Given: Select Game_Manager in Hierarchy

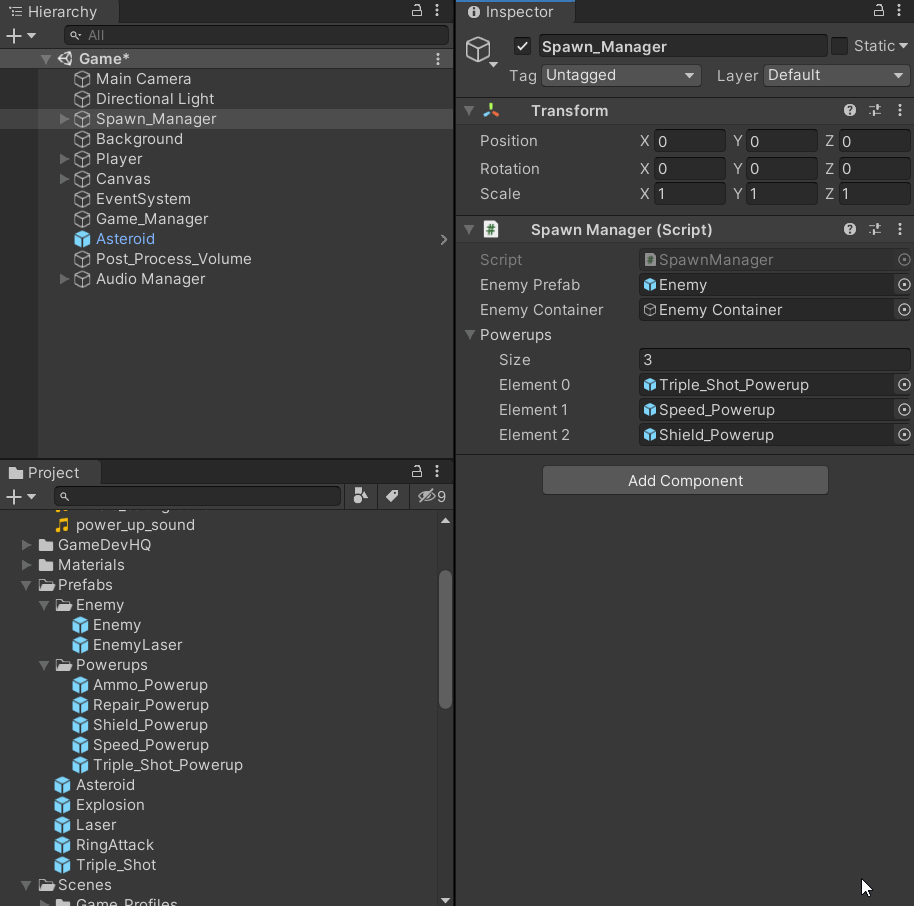Looking at the screenshot, I should pos(152,219).
